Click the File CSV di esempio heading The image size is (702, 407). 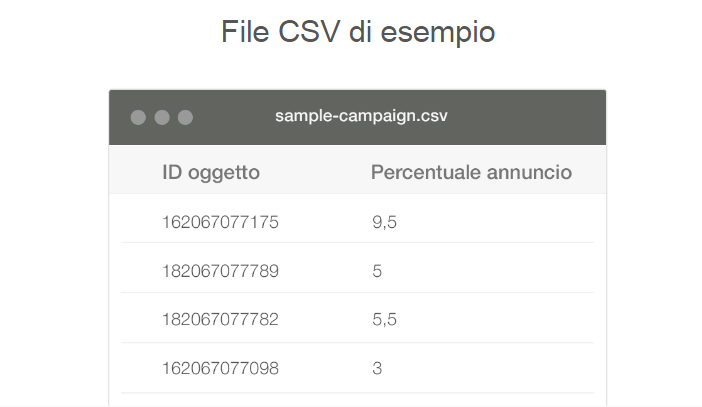358,31
